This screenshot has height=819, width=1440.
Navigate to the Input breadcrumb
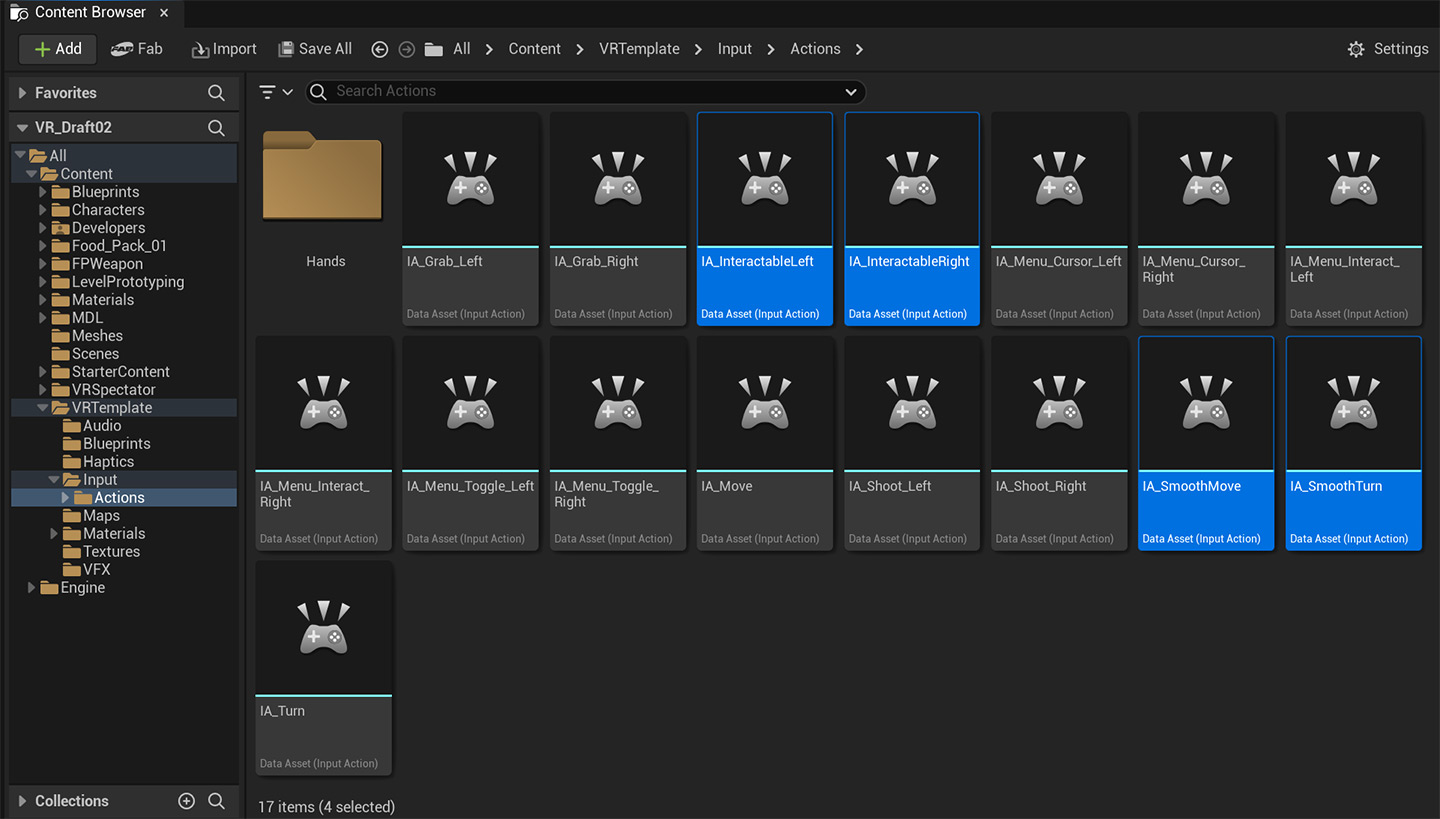pos(735,49)
